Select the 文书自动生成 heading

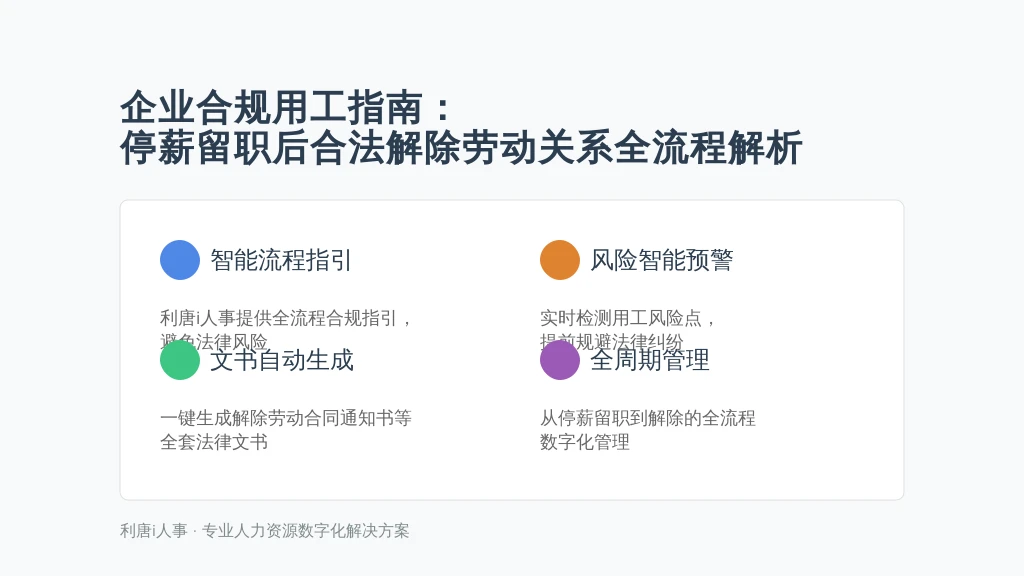(x=281, y=360)
